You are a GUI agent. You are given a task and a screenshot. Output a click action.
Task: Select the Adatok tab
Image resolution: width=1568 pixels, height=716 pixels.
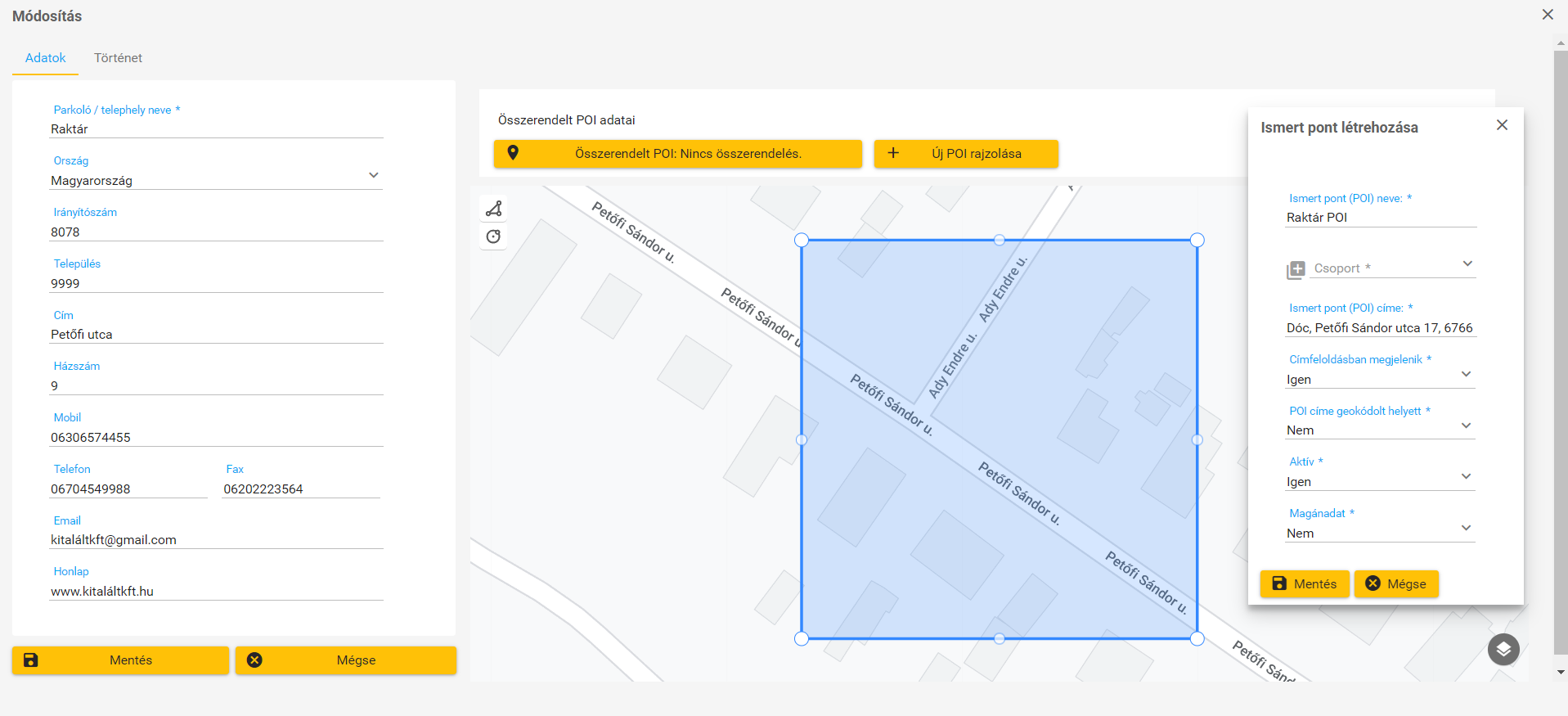tap(45, 58)
